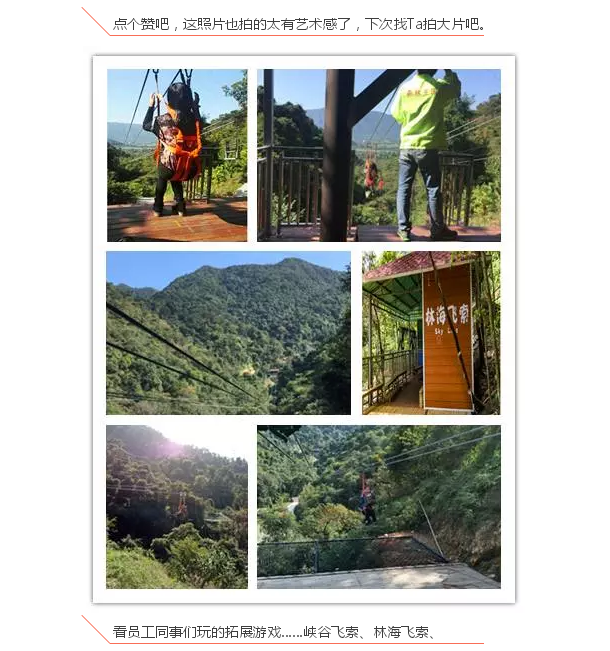This screenshot has width=610, height=651.
Task: Click the red tiled roof of station
Action: point(407,264)
